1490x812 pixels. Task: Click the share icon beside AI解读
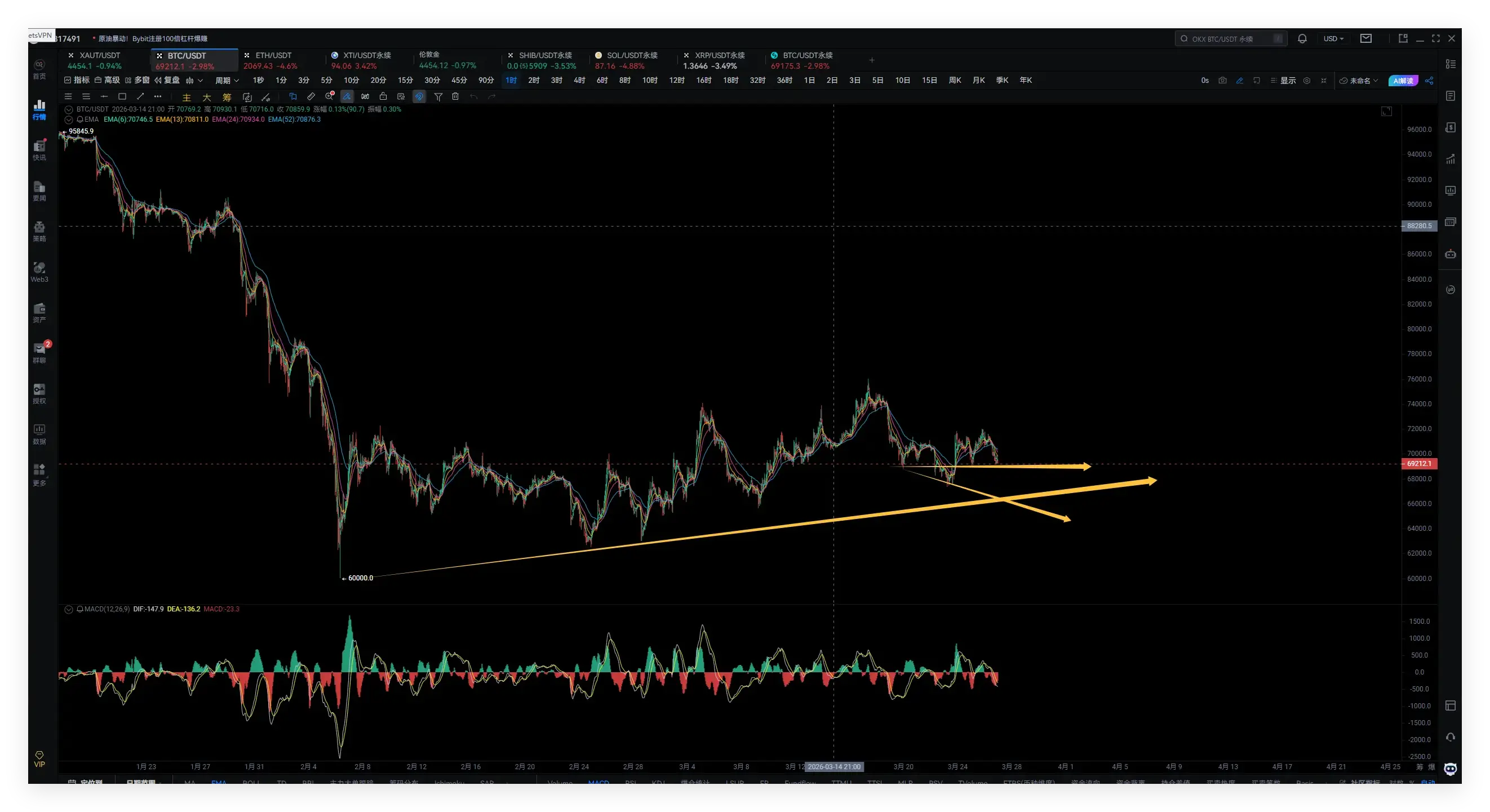[x=1429, y=81]
